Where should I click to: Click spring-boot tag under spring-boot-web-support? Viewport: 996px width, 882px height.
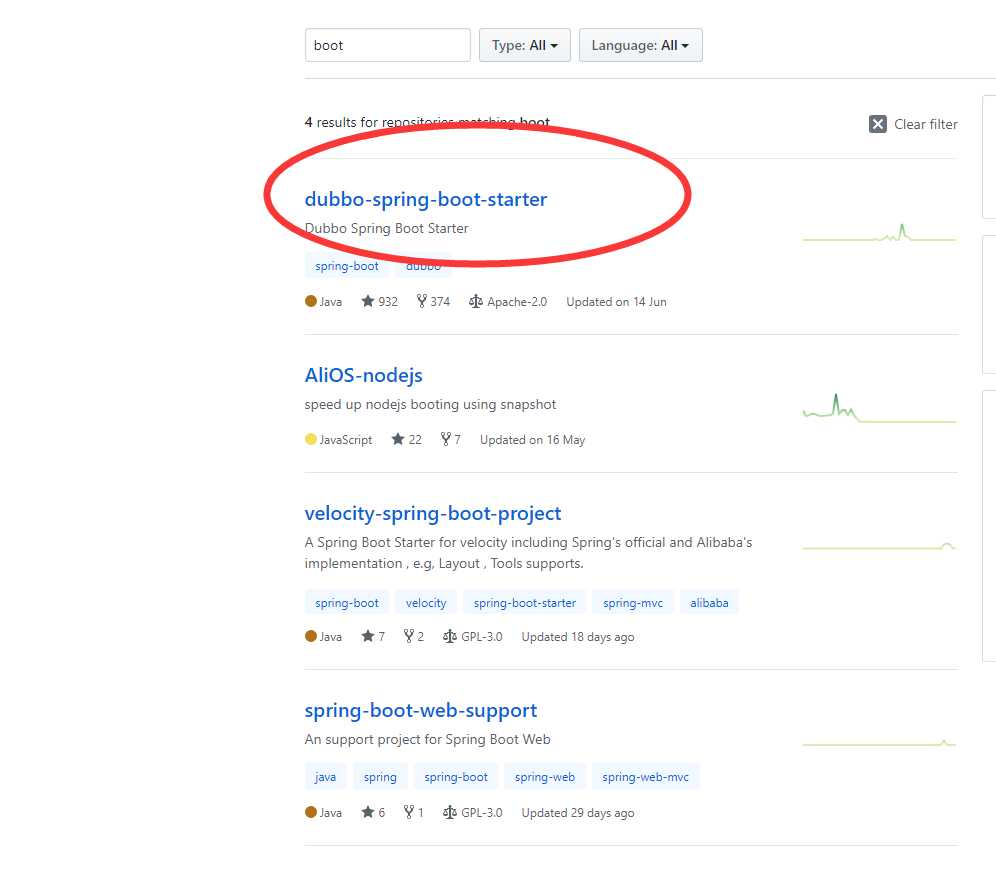[456, 777]
